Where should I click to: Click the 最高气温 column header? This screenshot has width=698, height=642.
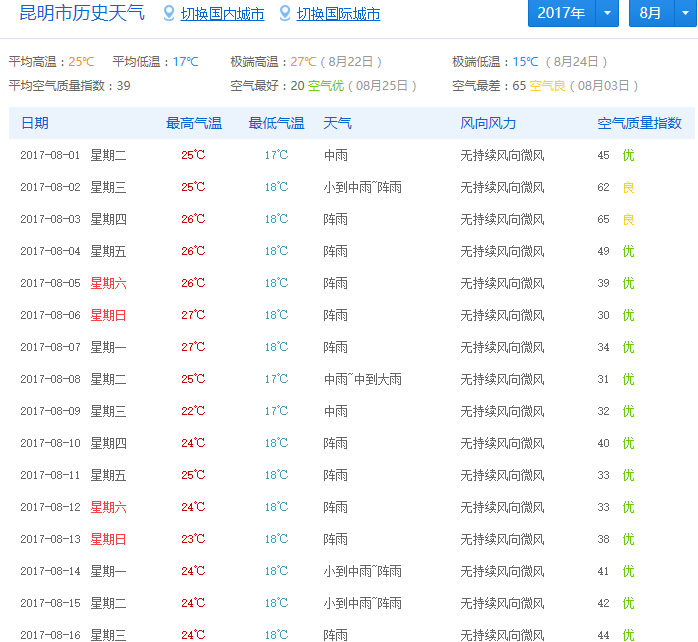(194, 123)
